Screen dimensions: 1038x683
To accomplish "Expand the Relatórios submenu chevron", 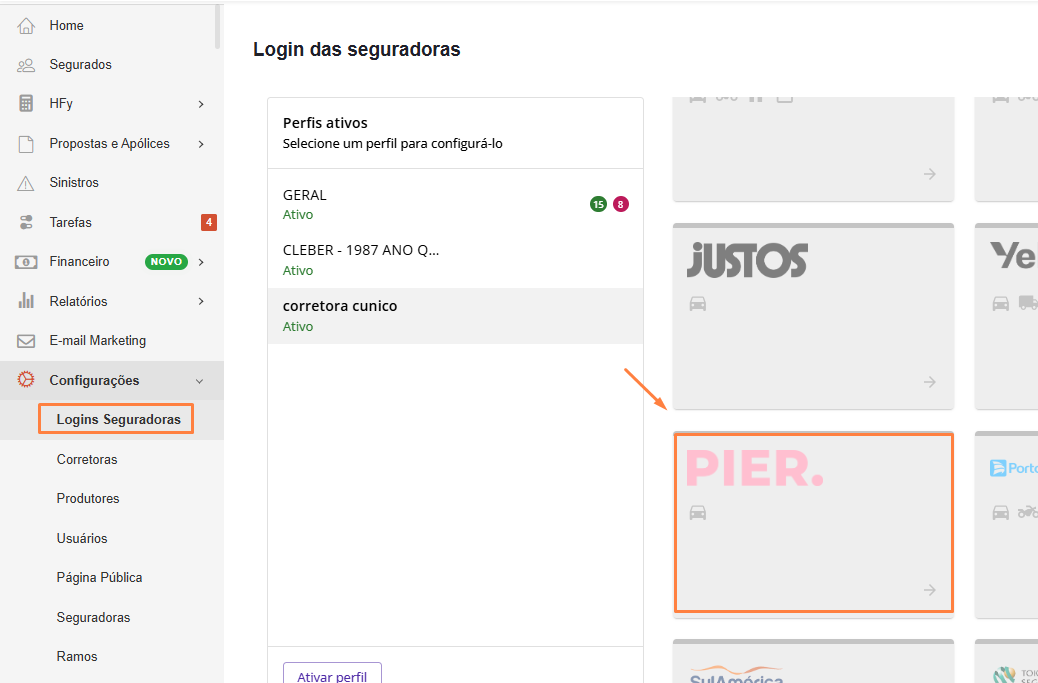I will pyautogui.click(x=199, y=300).
